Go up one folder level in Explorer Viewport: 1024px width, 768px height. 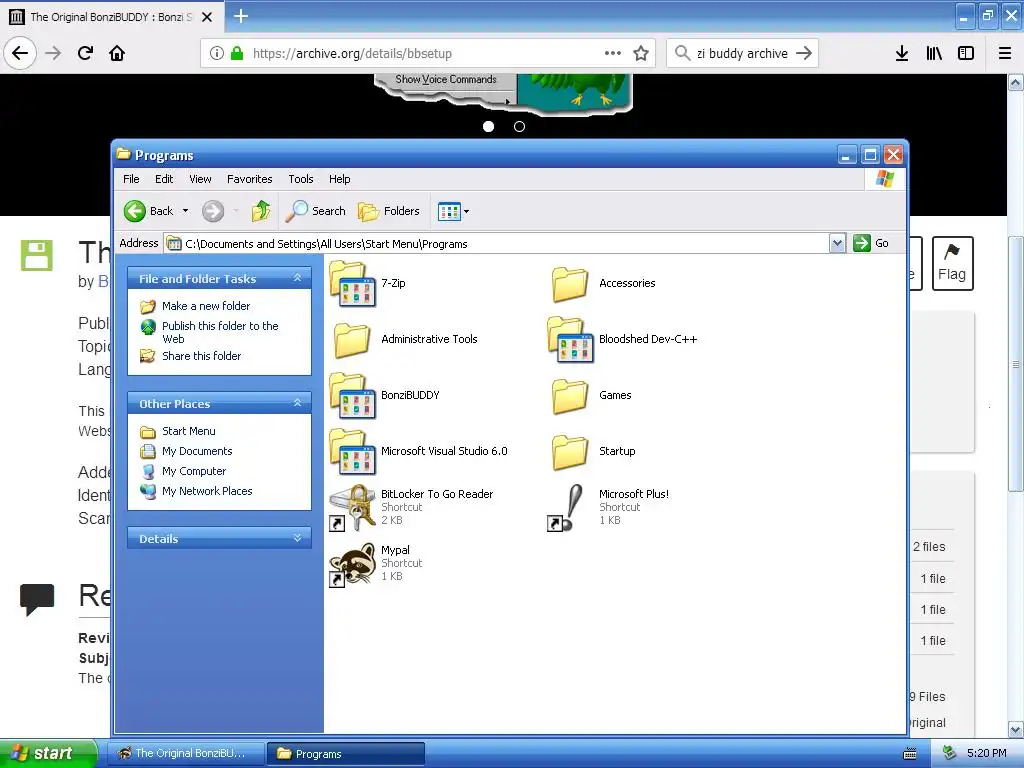click(261, 211)
